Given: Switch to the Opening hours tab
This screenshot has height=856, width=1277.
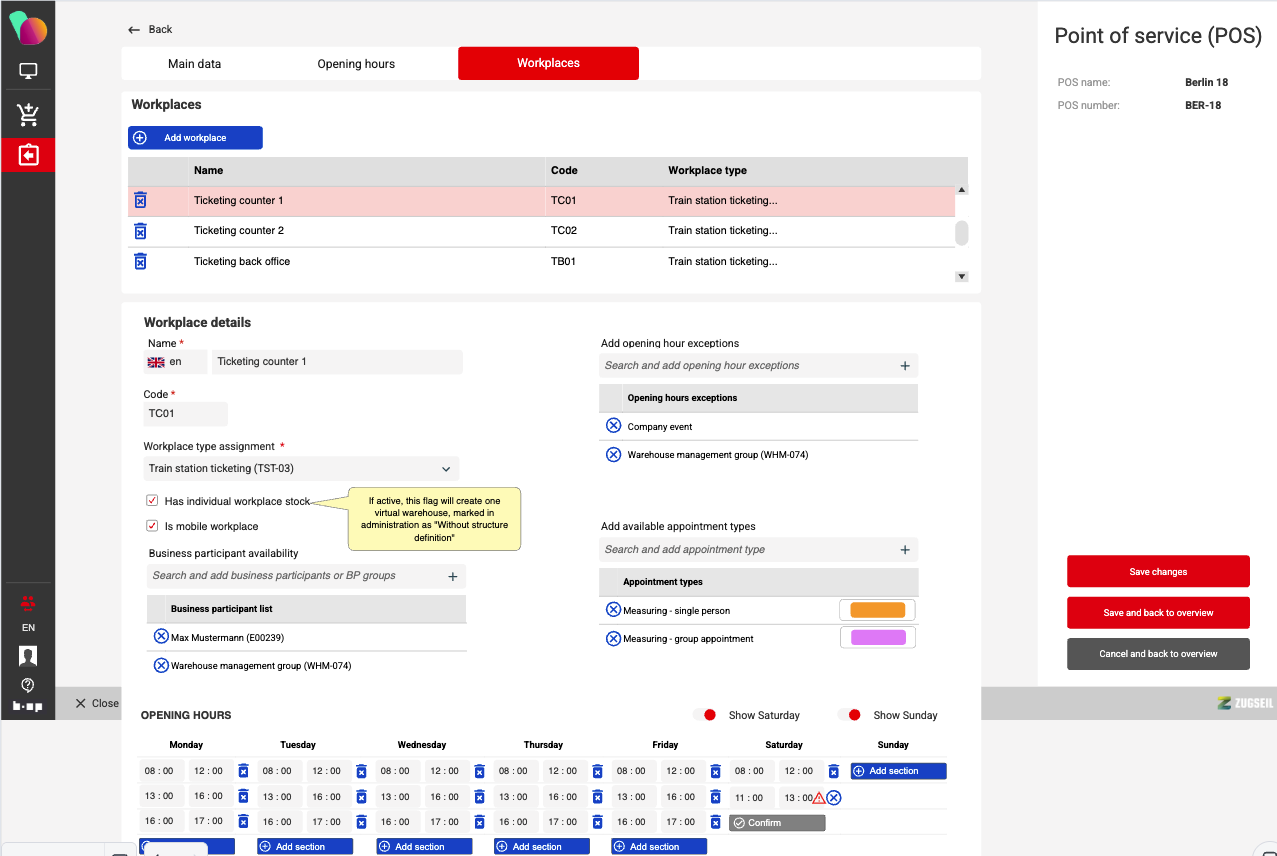Looking at the screenshot, I should (356, 64).
